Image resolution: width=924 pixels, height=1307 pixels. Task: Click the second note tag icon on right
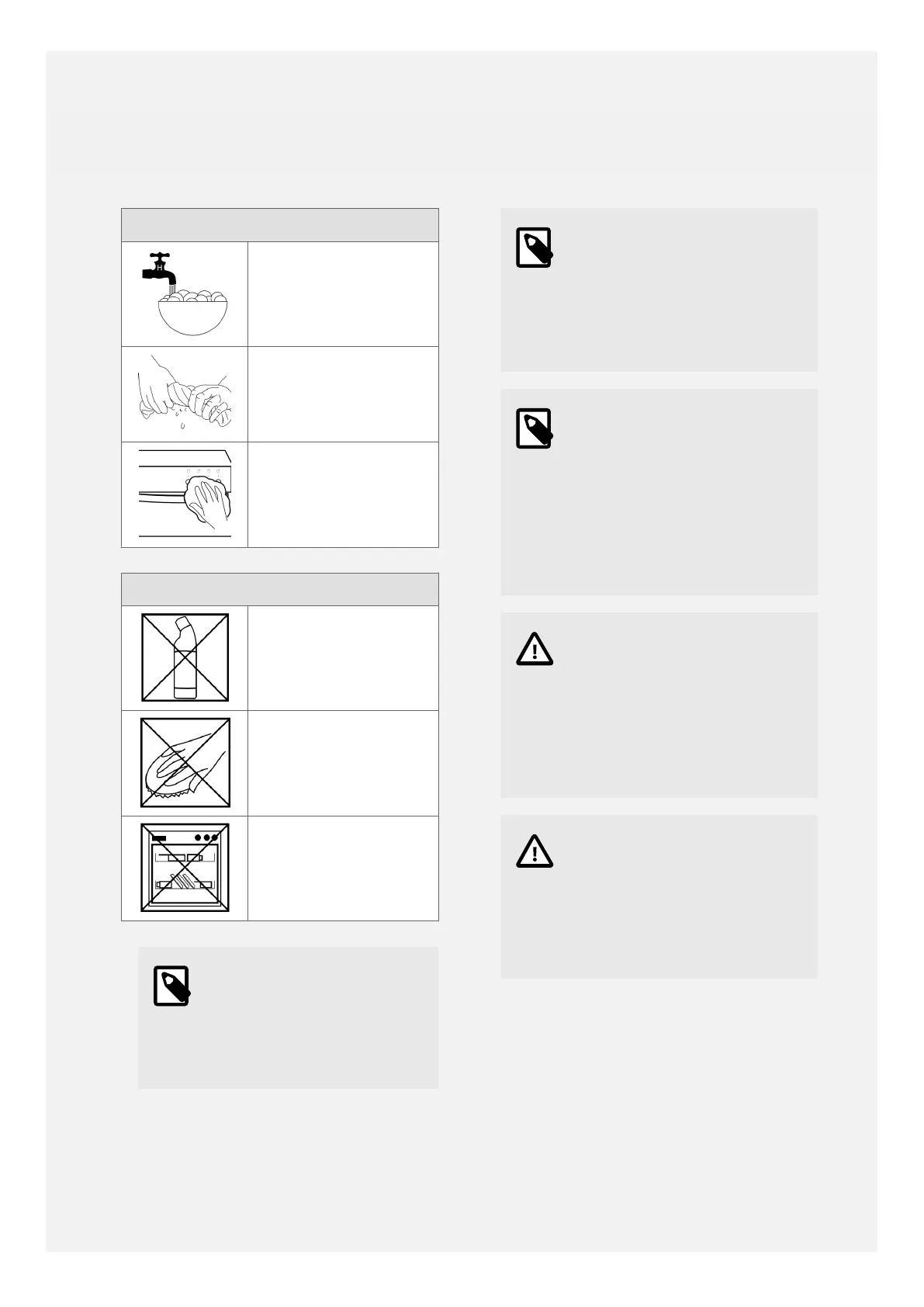click(x=535, y=428)
